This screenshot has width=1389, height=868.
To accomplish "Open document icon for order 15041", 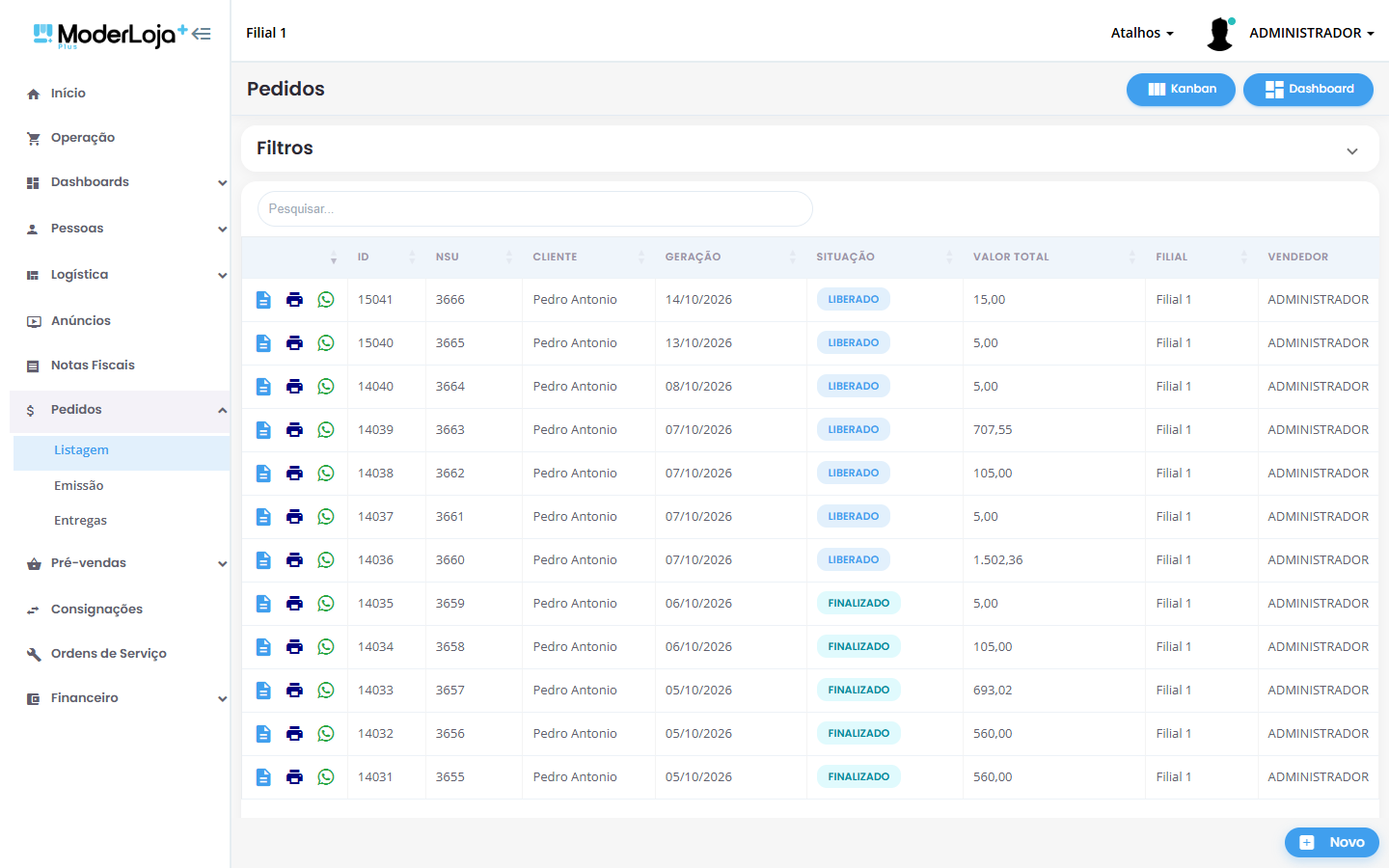I will [263, 300].
